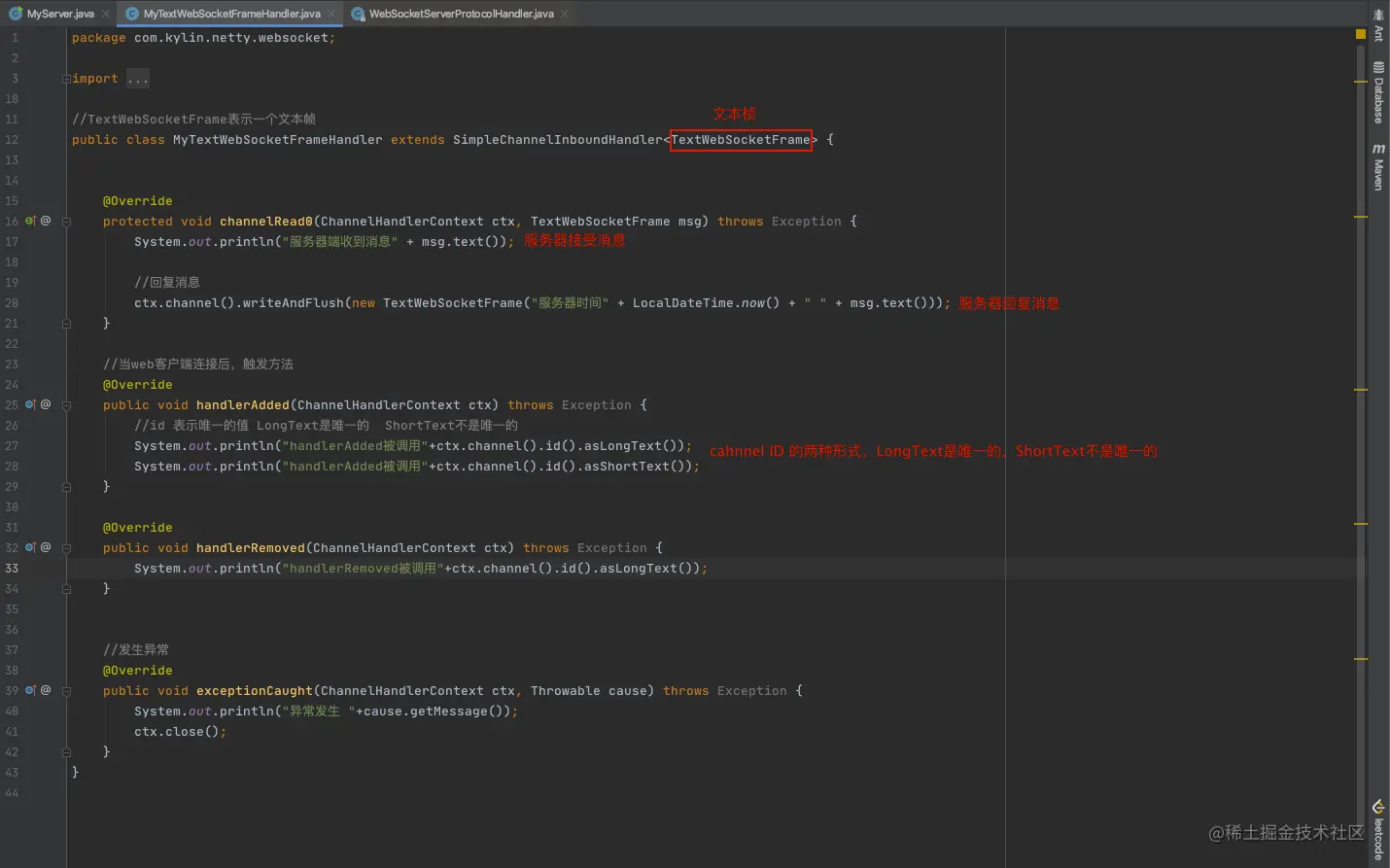Collapse fold marker at handlerRemoved closing brace

coord(66,589)
